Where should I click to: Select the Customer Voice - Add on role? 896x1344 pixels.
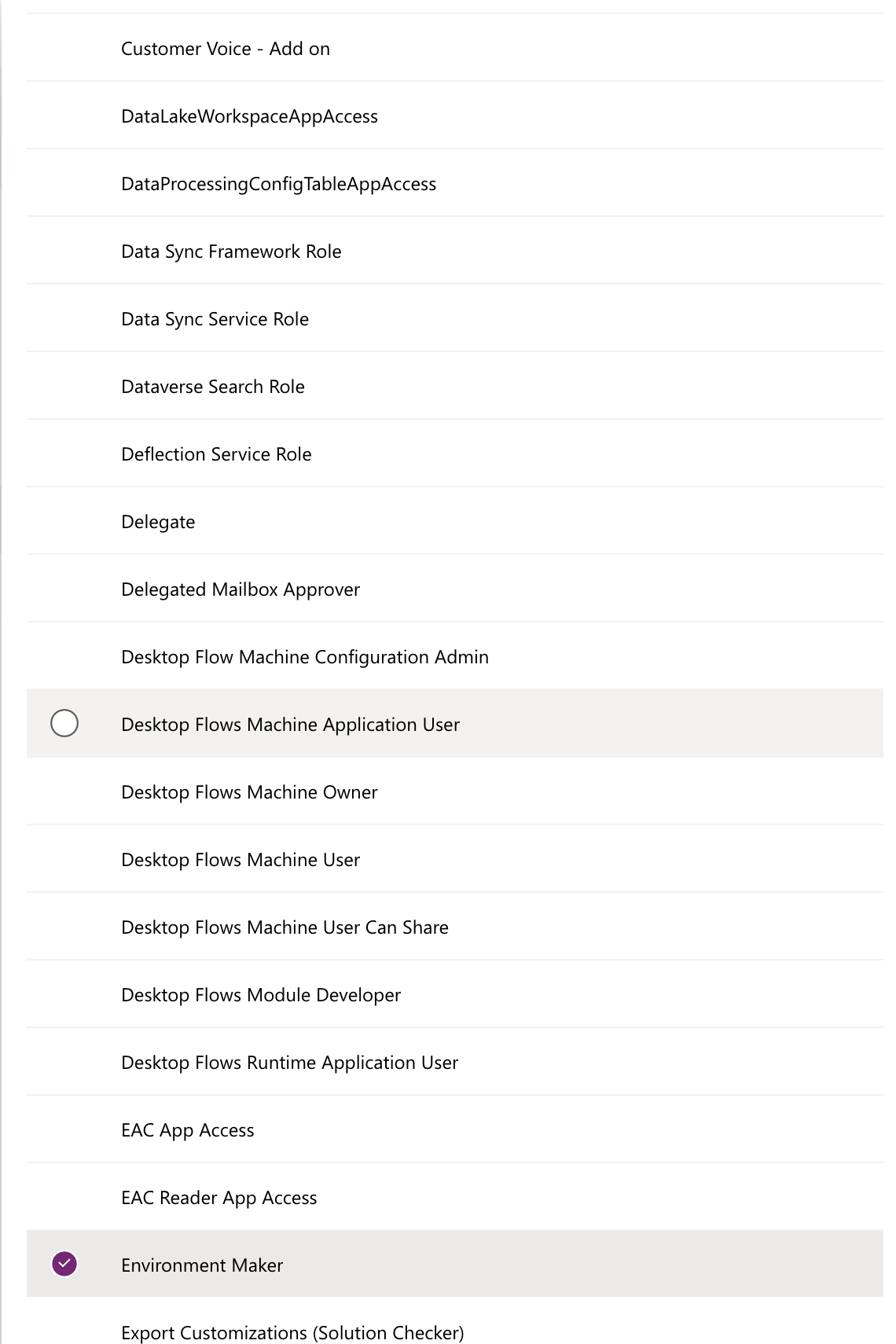[x=226, y=49]
